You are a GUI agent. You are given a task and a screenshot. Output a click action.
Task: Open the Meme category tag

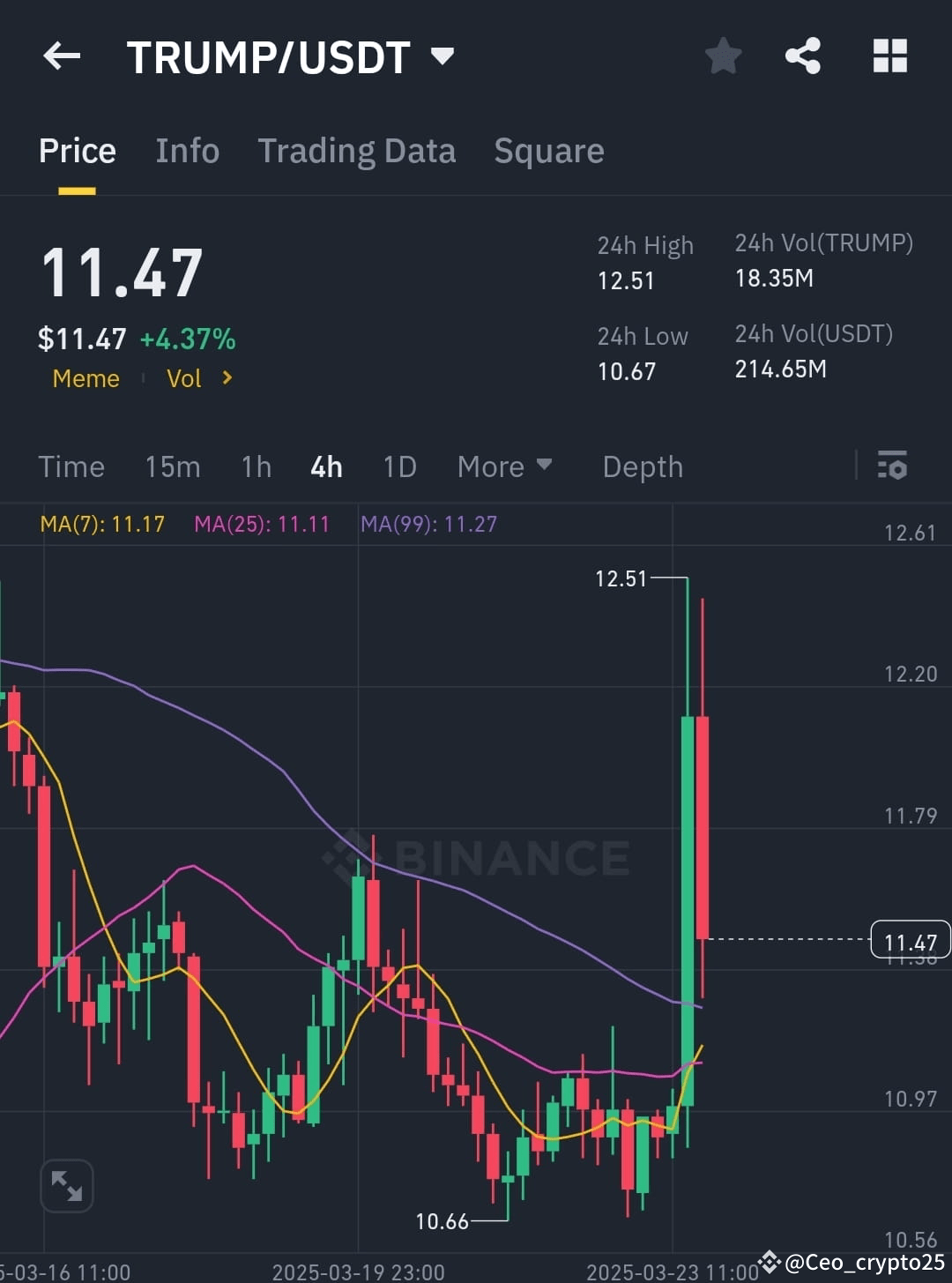[x=86, y=377]
